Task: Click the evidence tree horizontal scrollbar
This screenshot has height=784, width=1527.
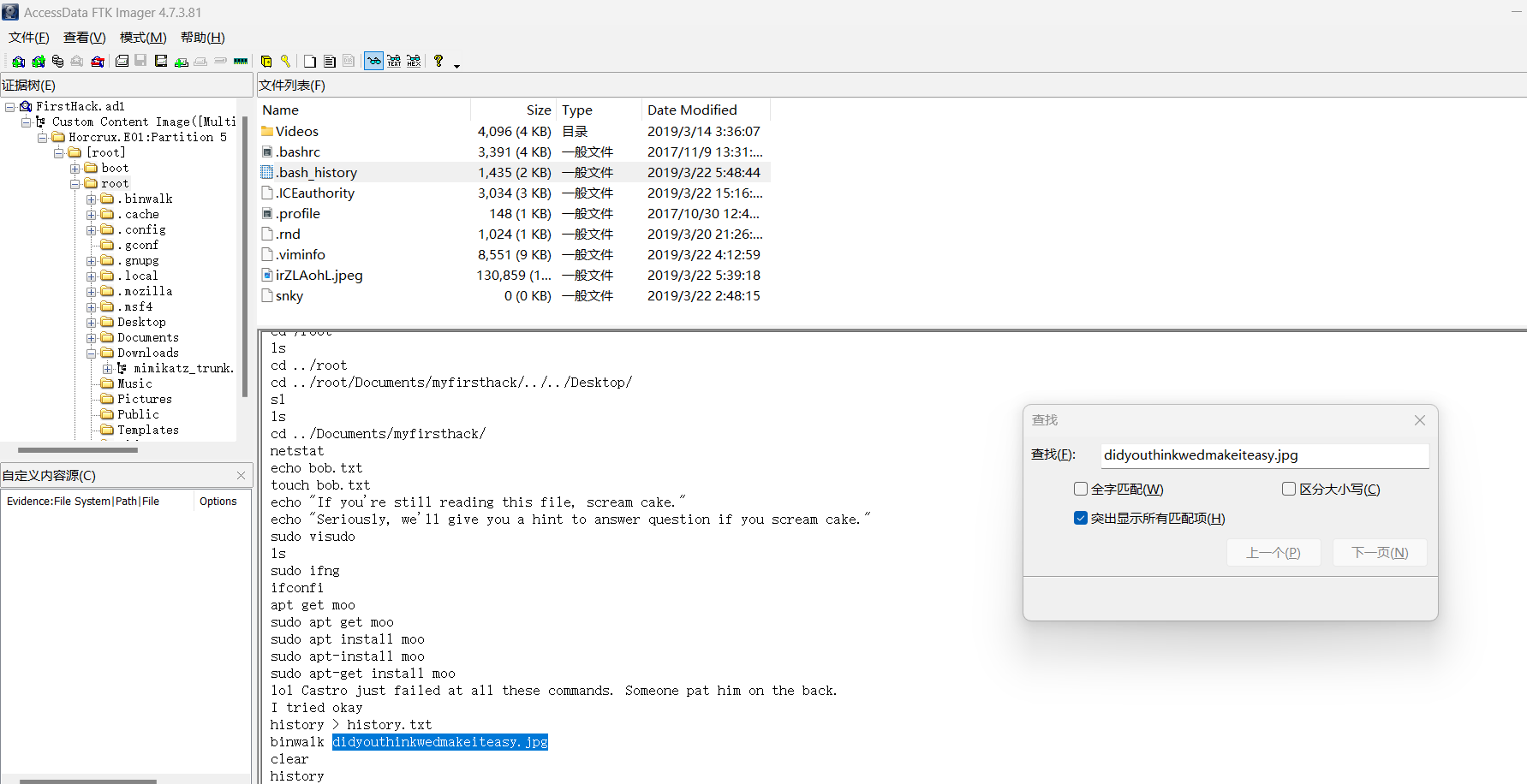Action: pyautogui.click(x=77, y=450)
